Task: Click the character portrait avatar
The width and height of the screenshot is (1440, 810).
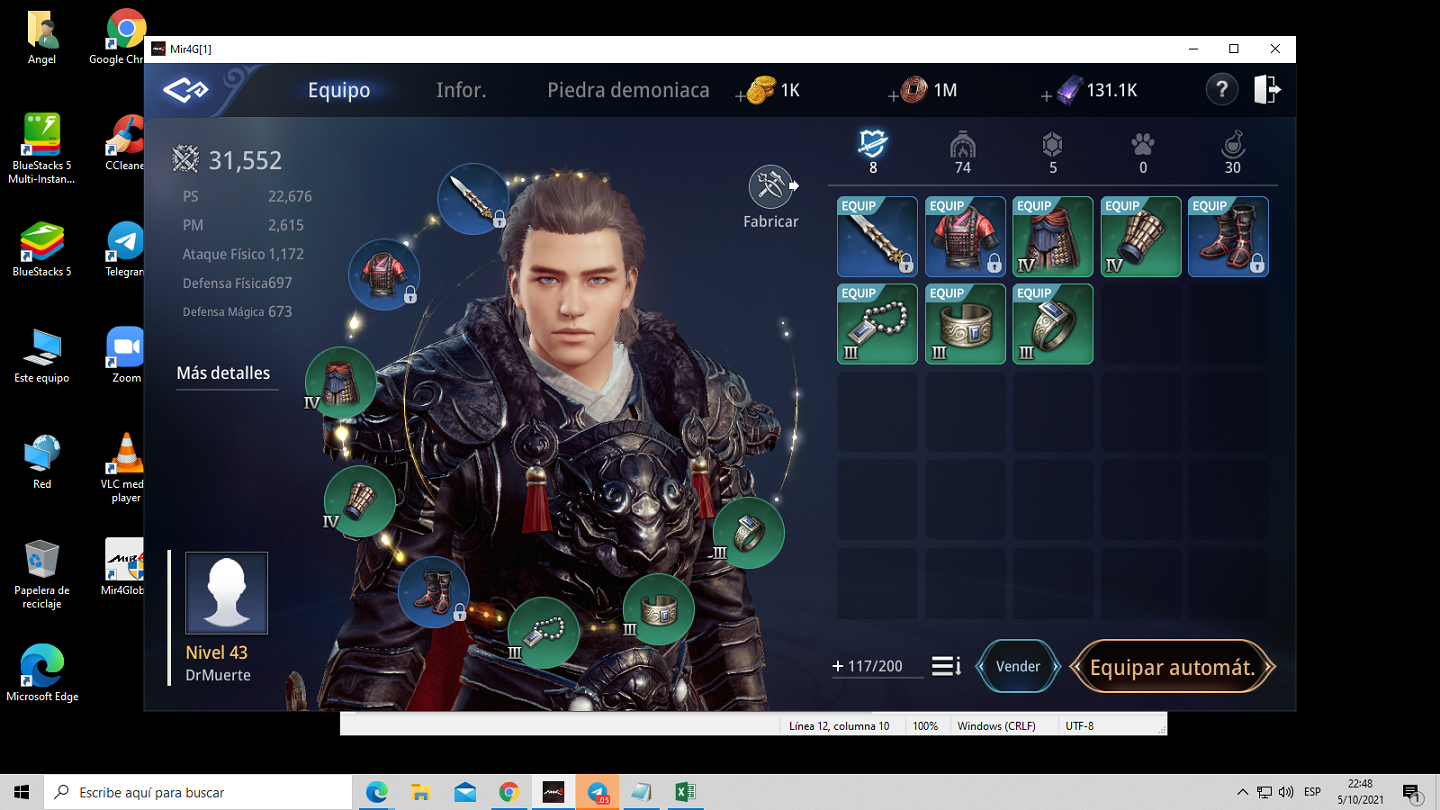Action: pos(227,593)
